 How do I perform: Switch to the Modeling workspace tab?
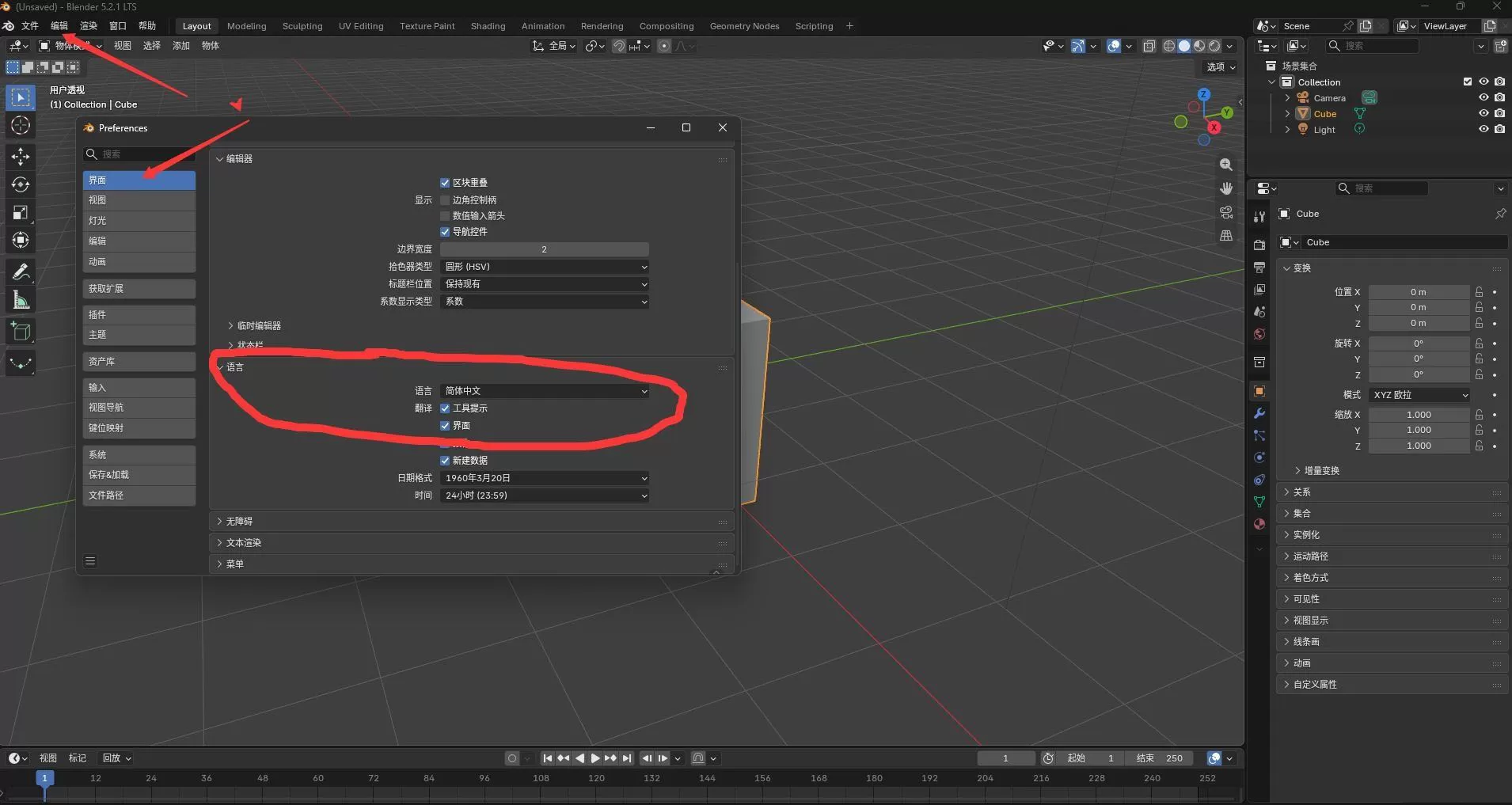247,26
